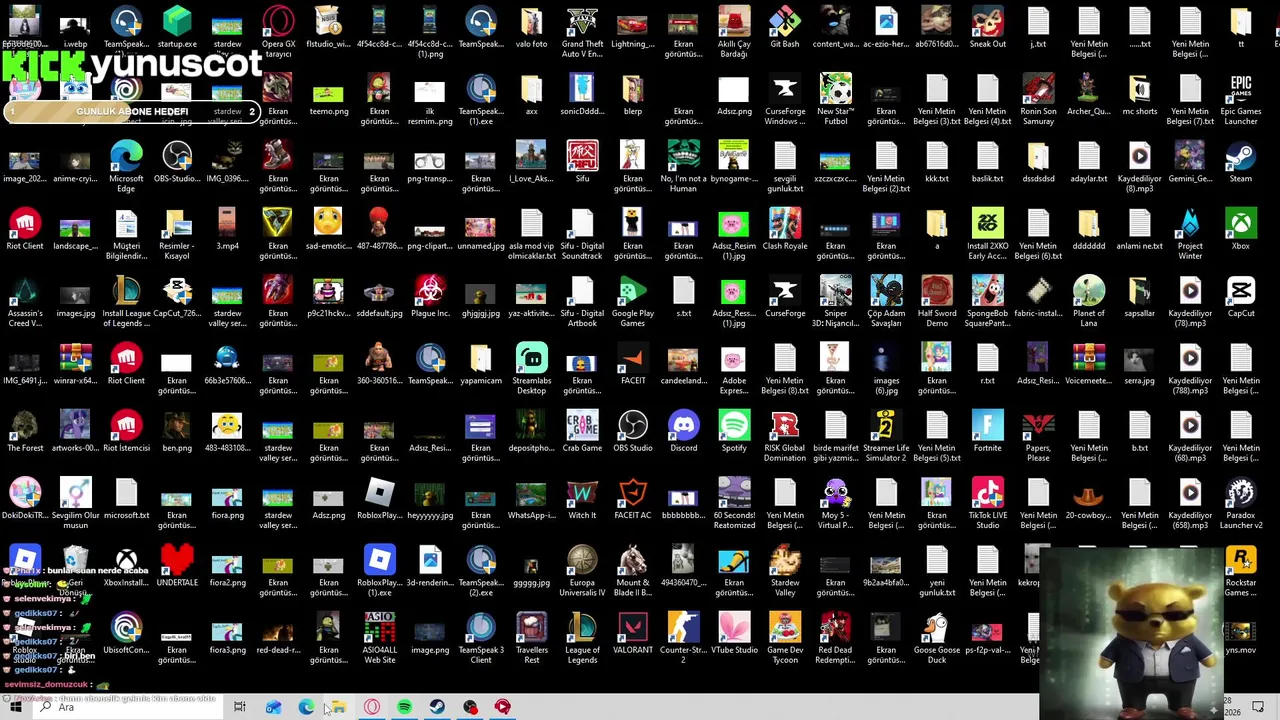Launch Microsoft Edge from the desktop
This screenshot has width=1280, height=720.
126,166
